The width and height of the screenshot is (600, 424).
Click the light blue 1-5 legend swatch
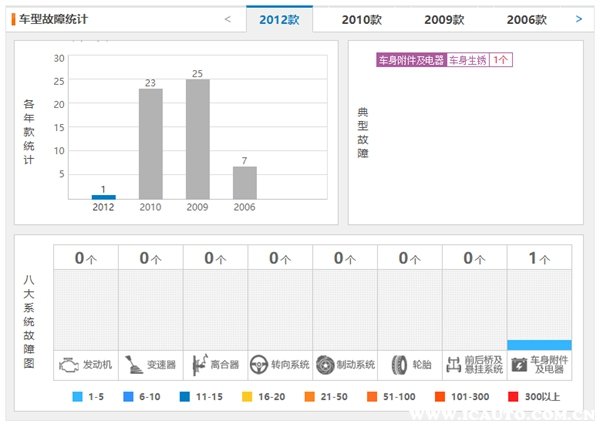pos(78,397)
